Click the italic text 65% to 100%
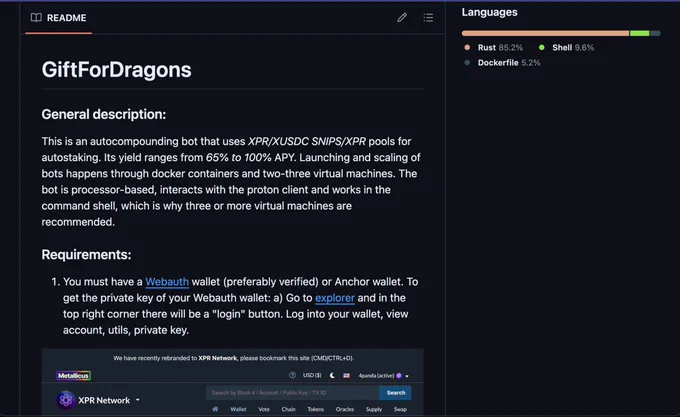The width and height of the screenshot is (680, 417). [239, 157]
